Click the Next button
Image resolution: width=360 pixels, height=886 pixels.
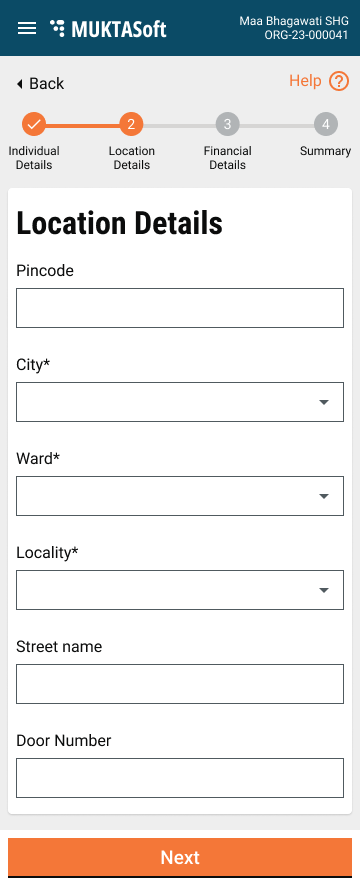180,858
